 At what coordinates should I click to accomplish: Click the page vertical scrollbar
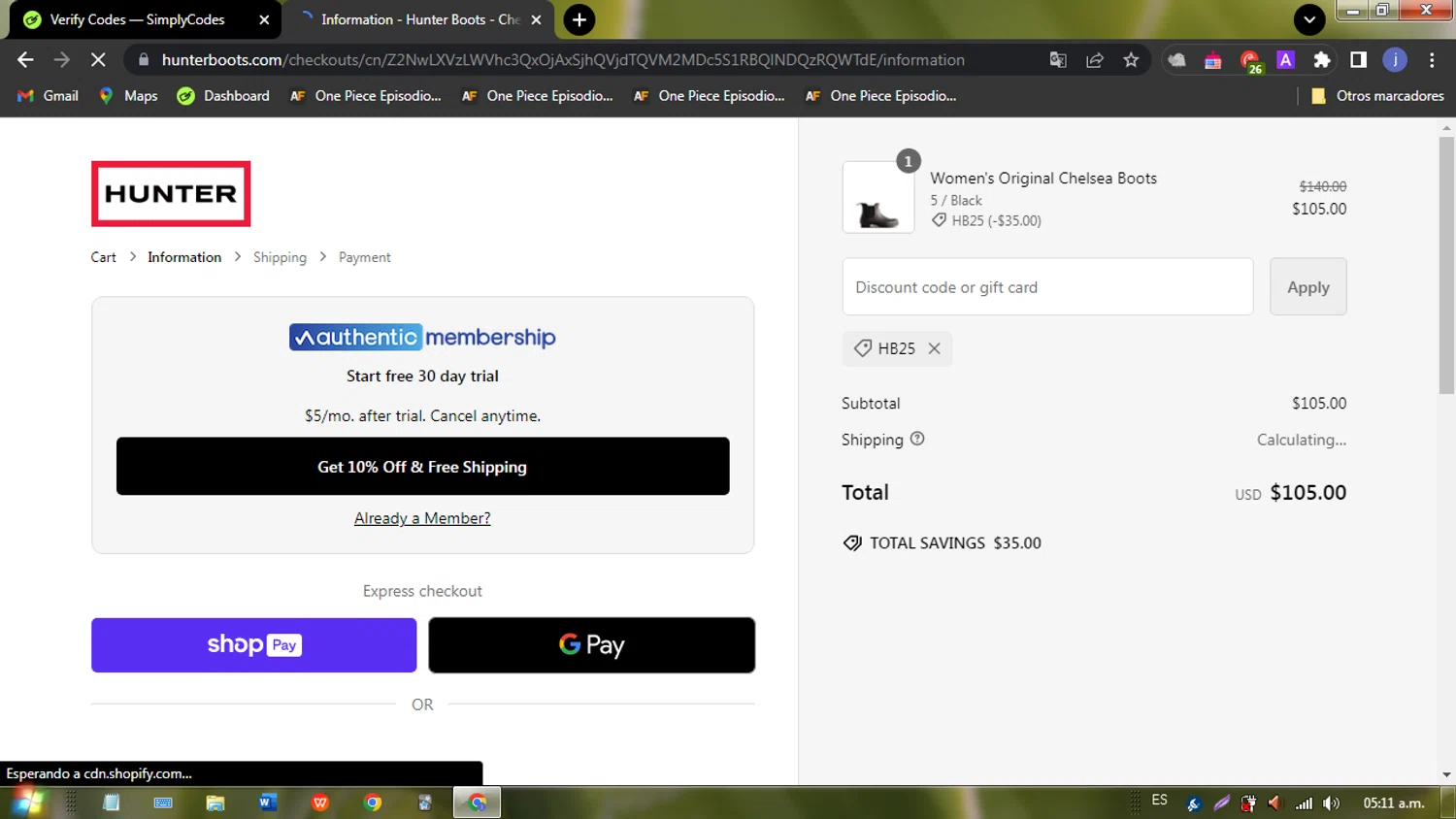point(1446,265)
